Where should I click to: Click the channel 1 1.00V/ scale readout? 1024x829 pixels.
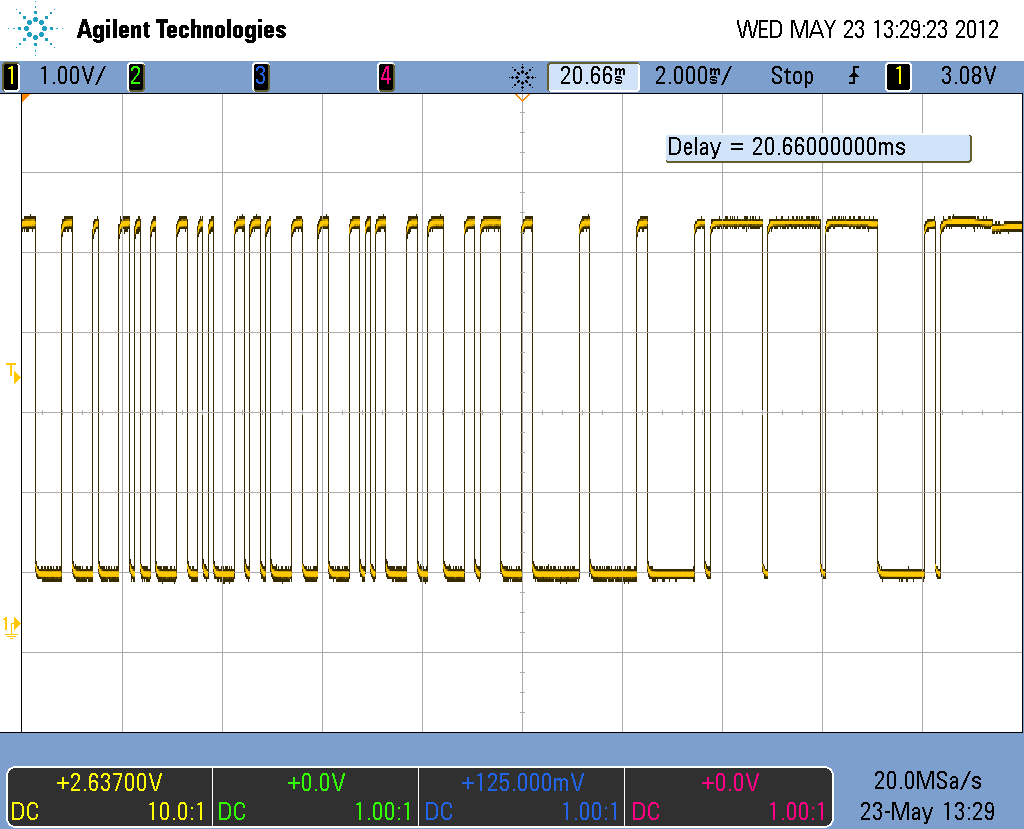click(x=72, y=76)
